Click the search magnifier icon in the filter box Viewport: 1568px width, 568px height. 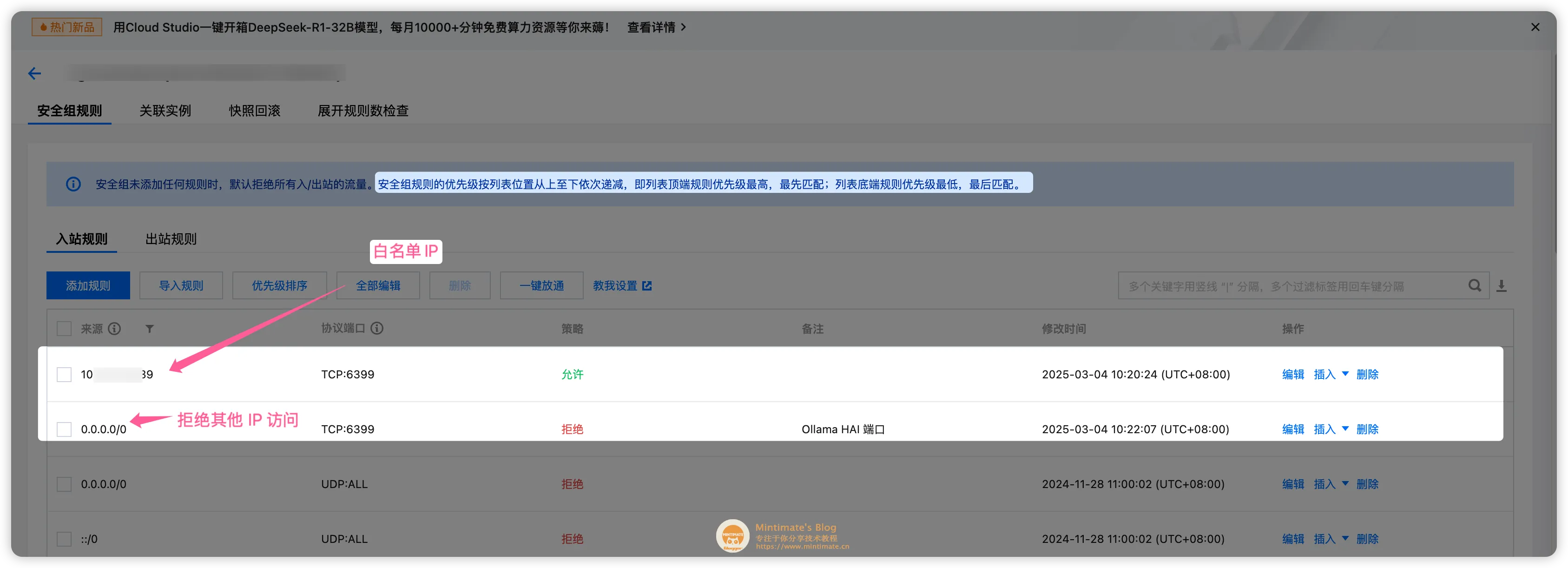(1475, 285)
